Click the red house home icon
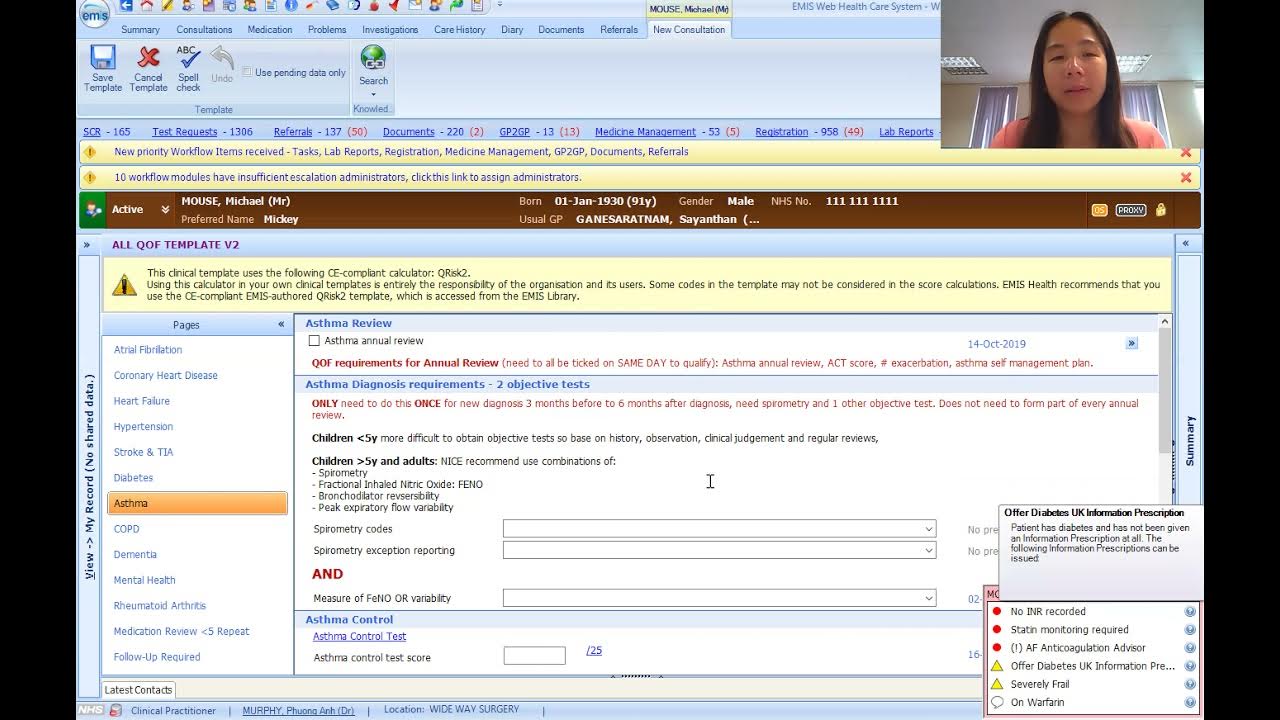 tap(147, 6)
